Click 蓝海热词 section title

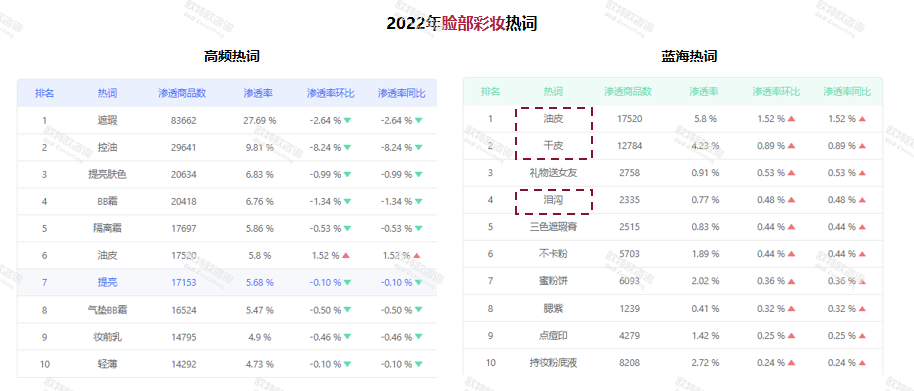click(x=689, y=57)
